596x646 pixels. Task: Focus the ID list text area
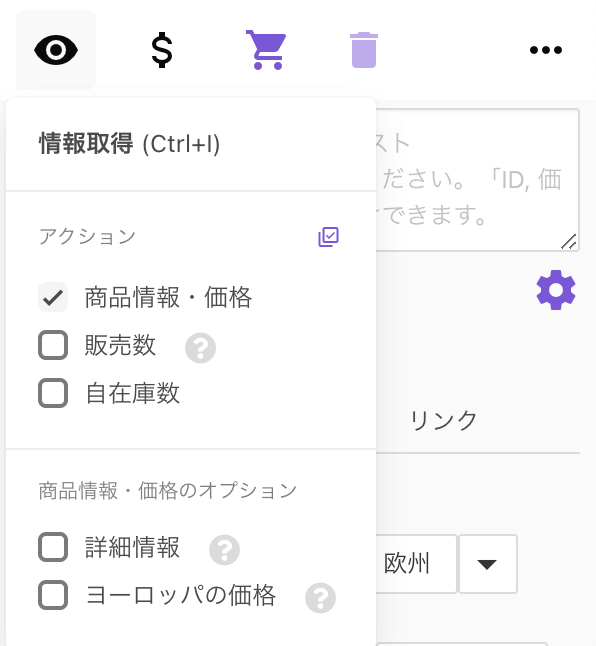click(x=477, y=180)
